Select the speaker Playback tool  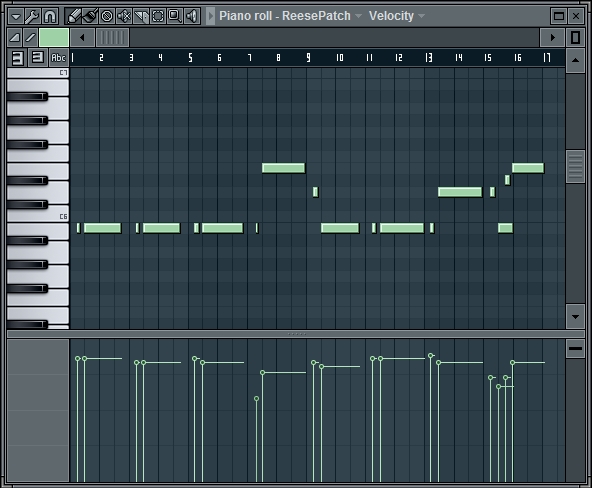192,16
